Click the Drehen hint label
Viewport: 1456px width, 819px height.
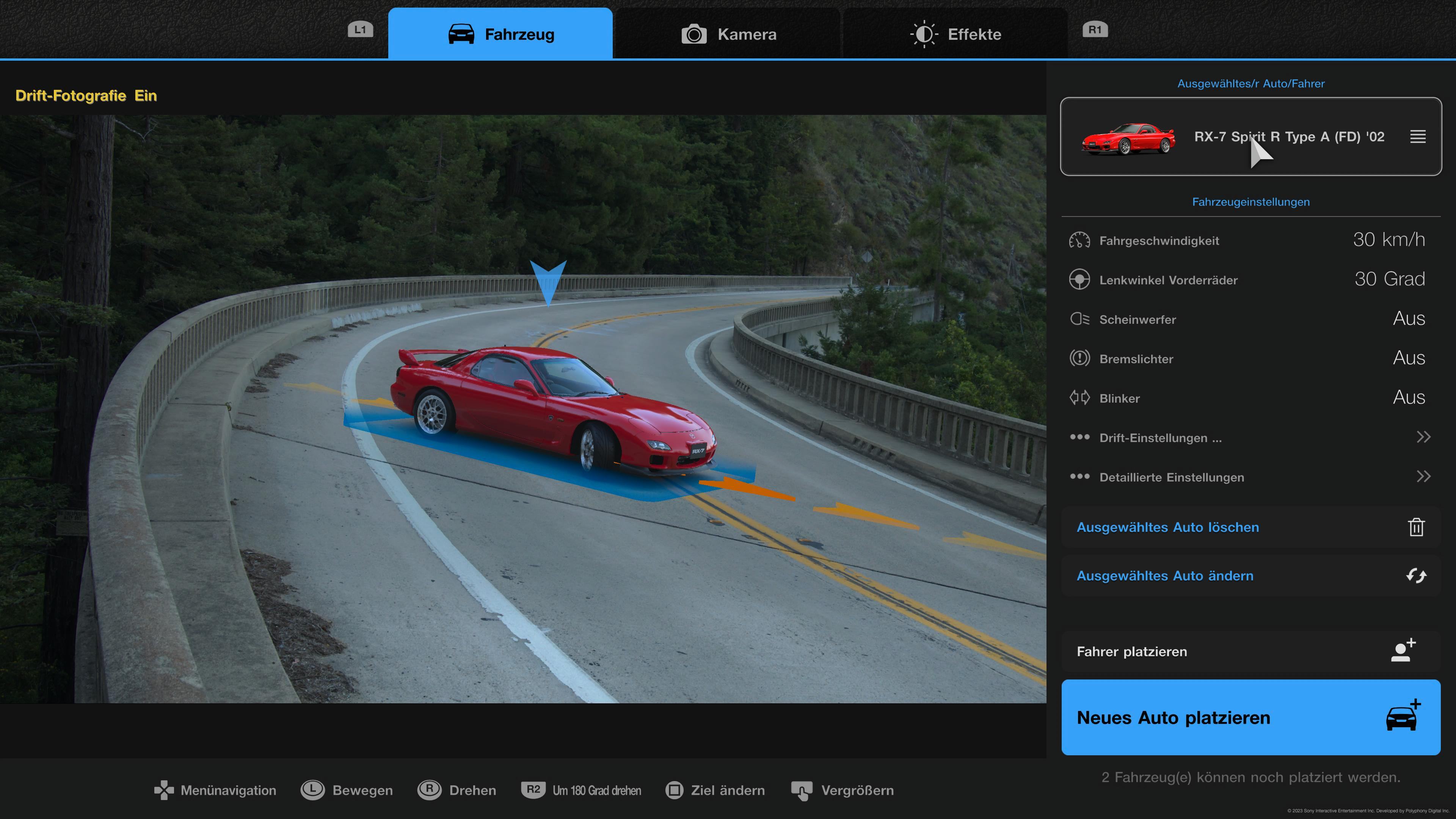[472, 791]
